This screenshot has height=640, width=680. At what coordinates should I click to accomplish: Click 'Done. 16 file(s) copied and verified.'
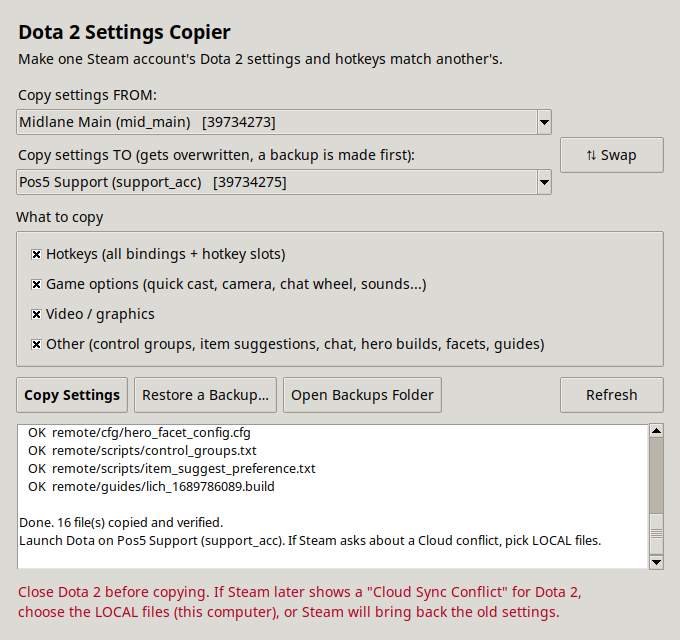(x=121, y=523)
